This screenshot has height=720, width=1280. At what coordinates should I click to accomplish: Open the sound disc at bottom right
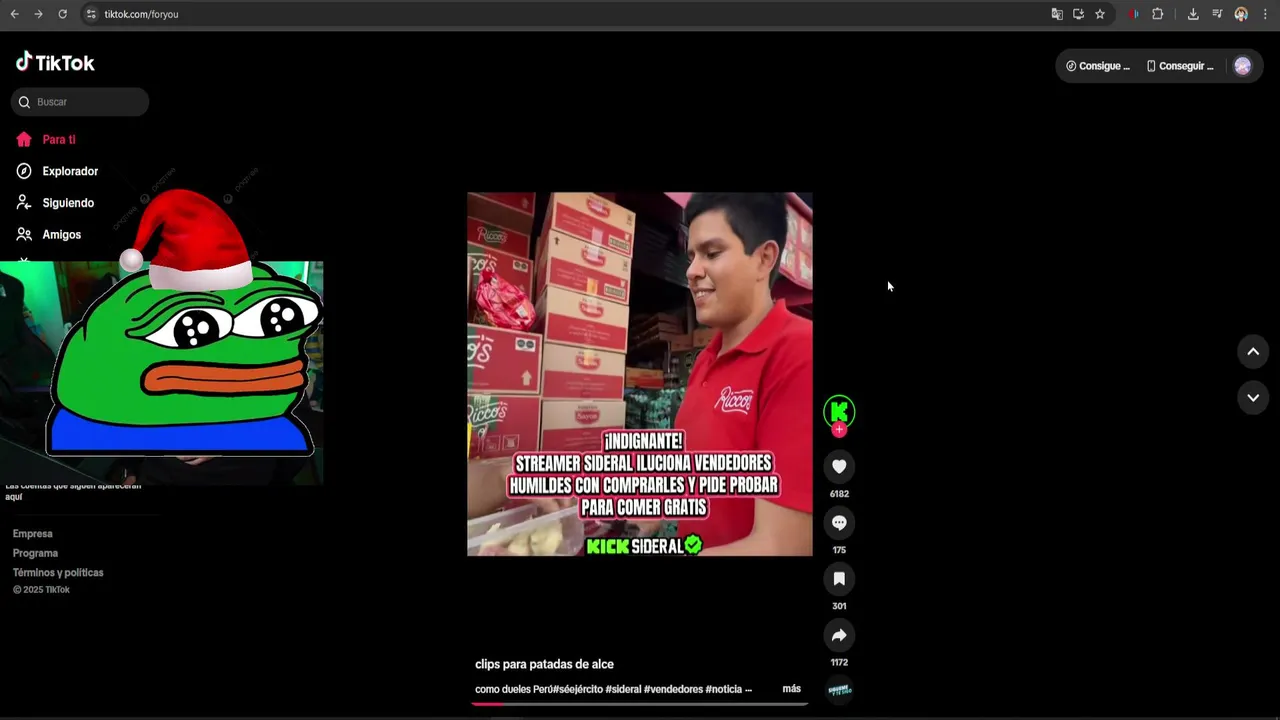tap(839, 689)
